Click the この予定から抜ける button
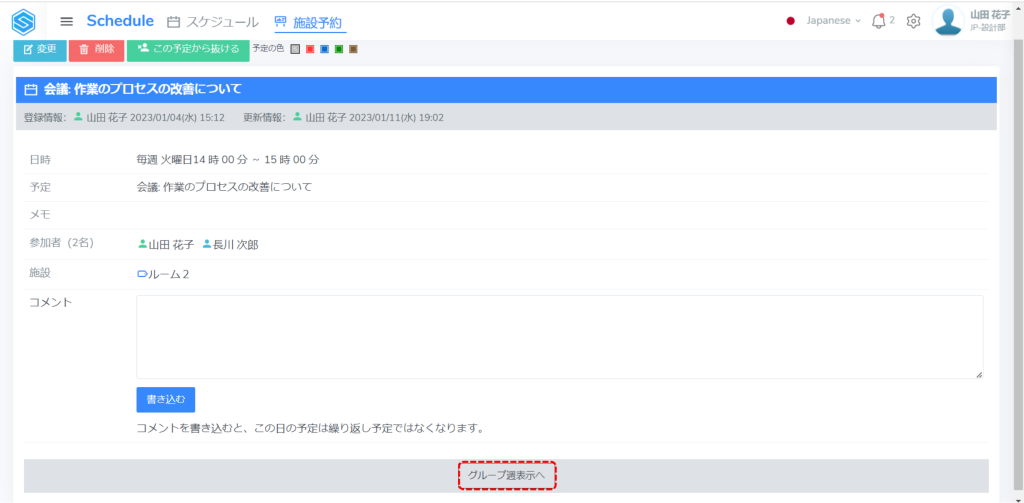1024x503 pixels. [x=188, y=49]
